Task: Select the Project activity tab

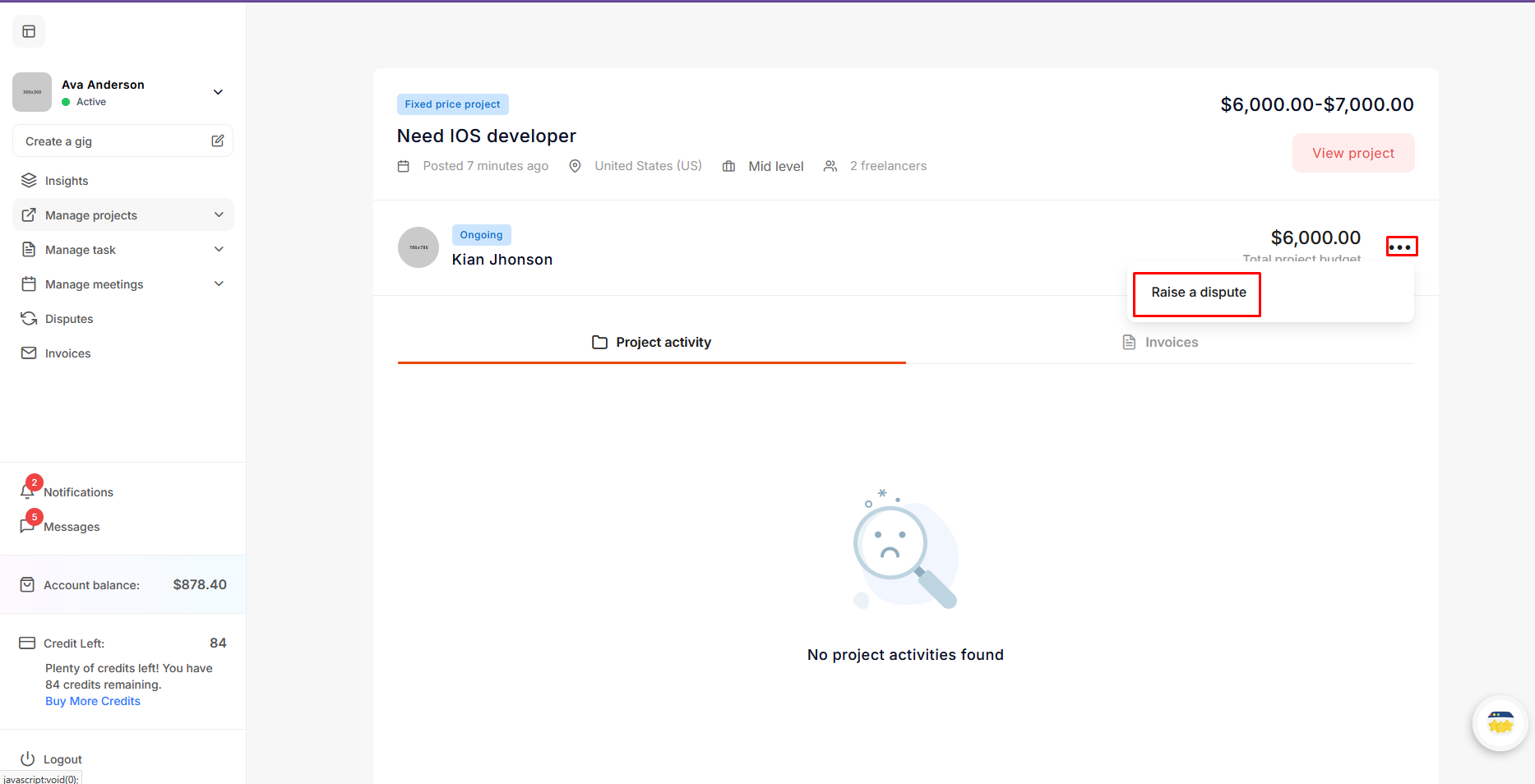Action: click(x=651, y=342)
